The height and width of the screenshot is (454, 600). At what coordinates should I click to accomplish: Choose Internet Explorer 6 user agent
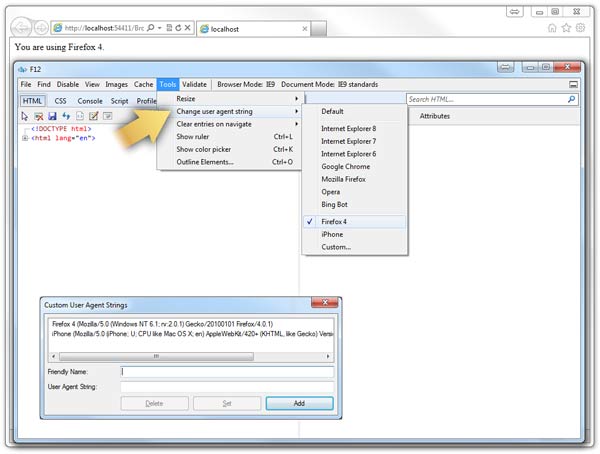pyautogui.click(x=355, y=154)
